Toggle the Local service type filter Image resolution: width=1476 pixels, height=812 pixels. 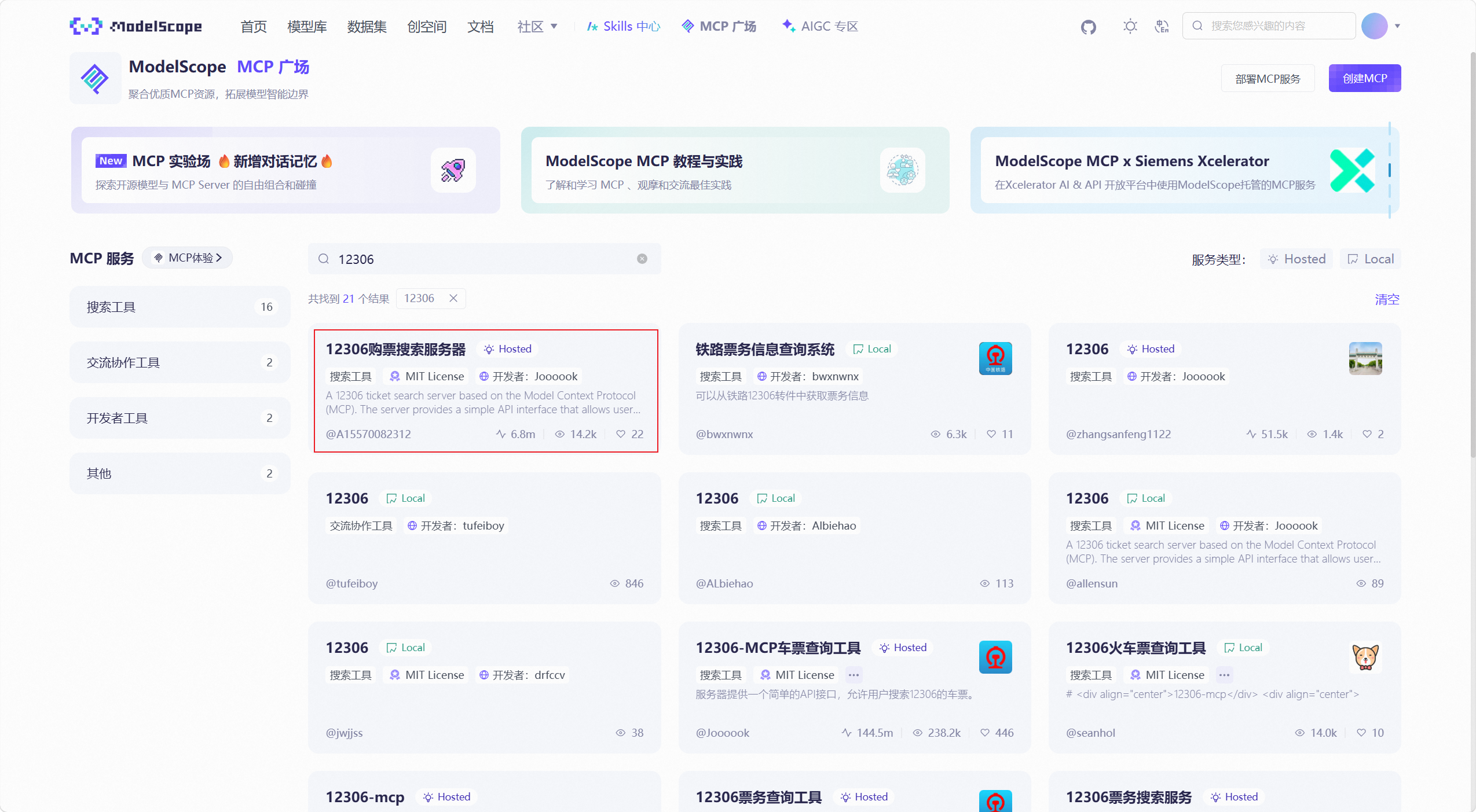pos(1371,259)
